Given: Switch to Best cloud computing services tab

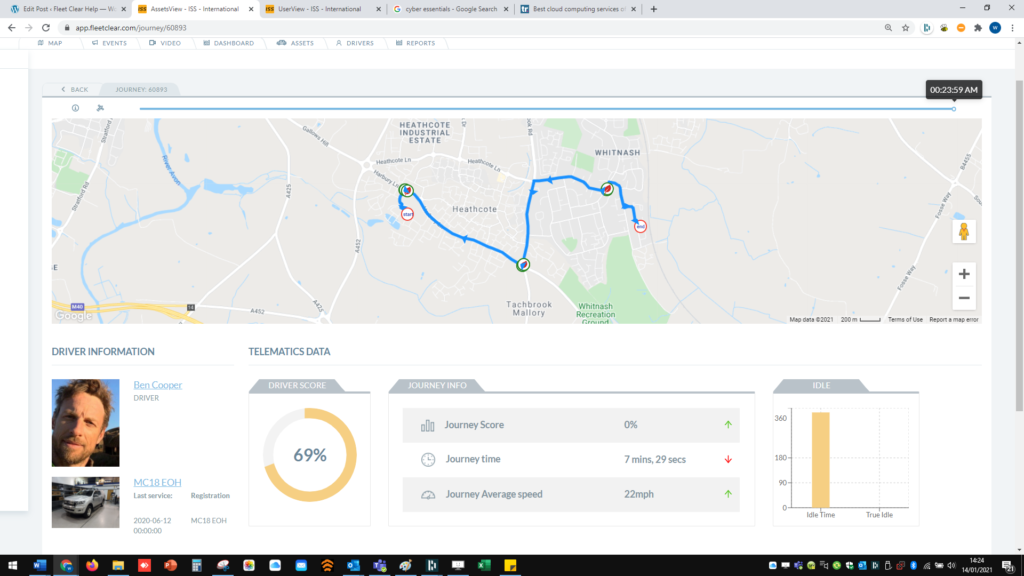Looking at the screenshot, I should [577, 9].
